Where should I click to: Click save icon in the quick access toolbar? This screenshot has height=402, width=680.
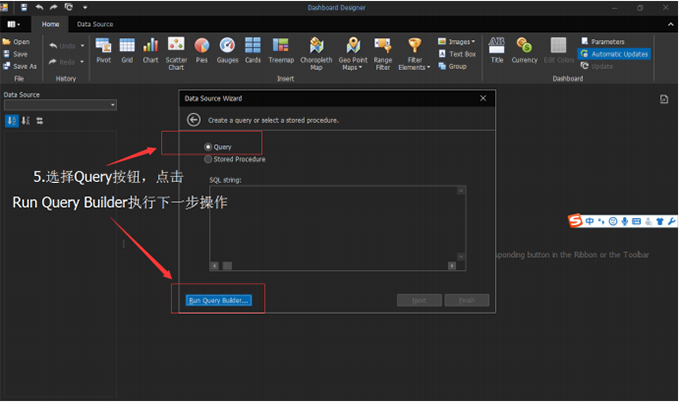tap(24, 7)
